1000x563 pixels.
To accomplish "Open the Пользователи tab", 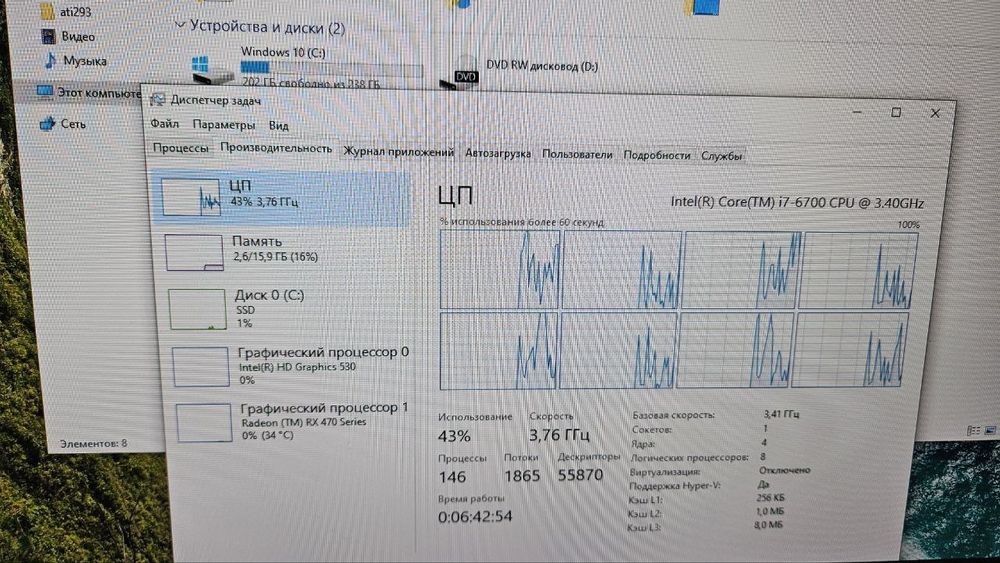I will 577,154.
